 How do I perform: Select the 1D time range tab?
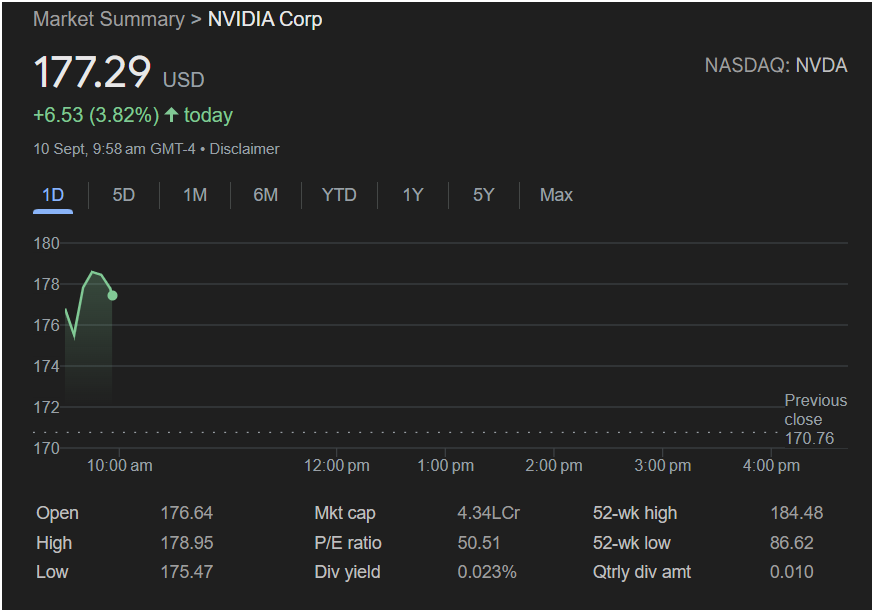(53, 195)
